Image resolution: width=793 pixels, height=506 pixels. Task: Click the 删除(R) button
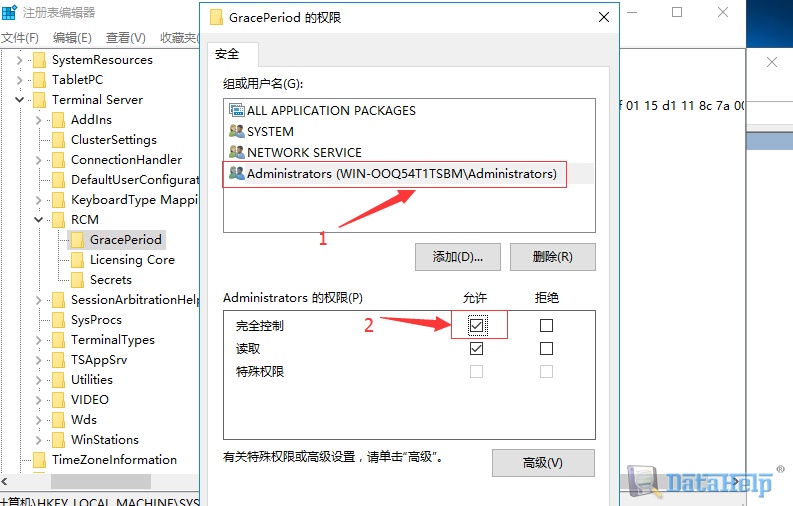(x=553, y=257)
